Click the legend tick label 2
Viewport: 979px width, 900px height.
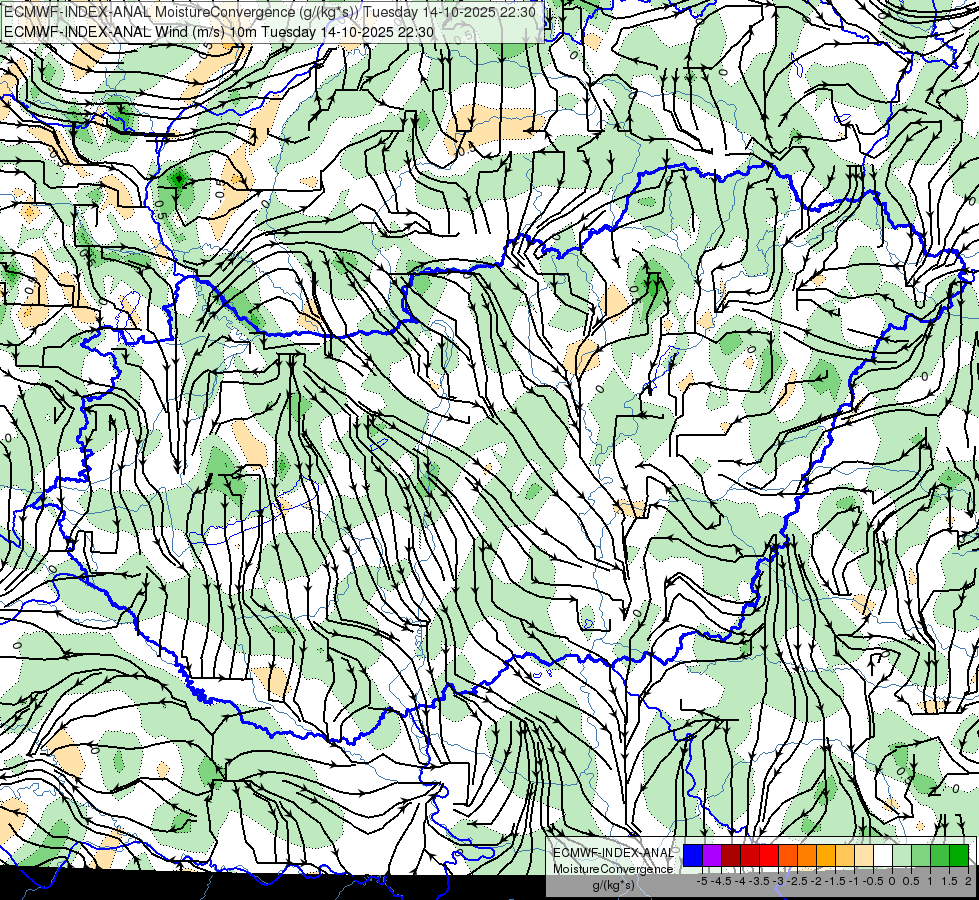pyautogui.click(x=968, y=881)
